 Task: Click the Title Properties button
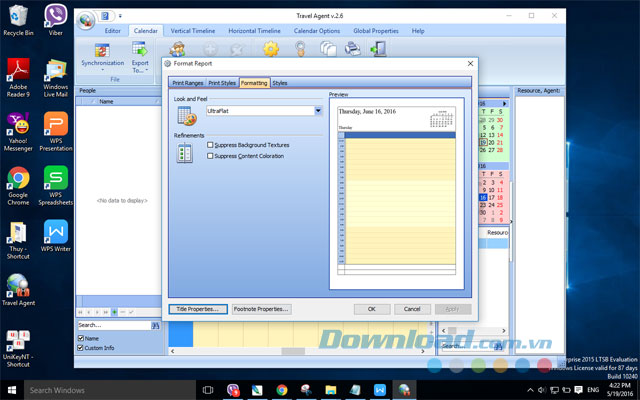point(197,309)
